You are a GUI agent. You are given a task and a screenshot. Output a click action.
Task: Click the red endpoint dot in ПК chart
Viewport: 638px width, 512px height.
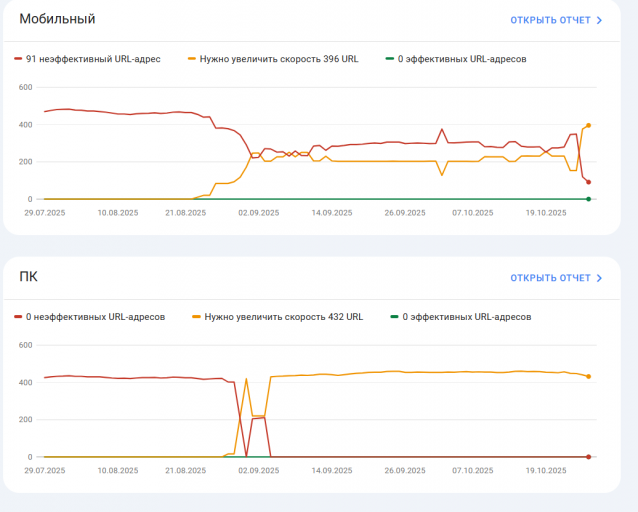[588, 457]
